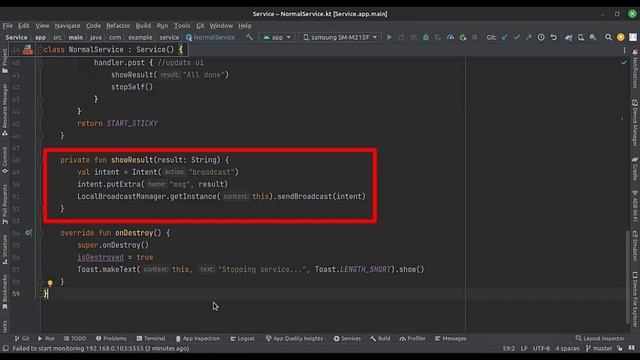
Task: Collapse the handler.post block fold marker
Action: pos(41,62)
